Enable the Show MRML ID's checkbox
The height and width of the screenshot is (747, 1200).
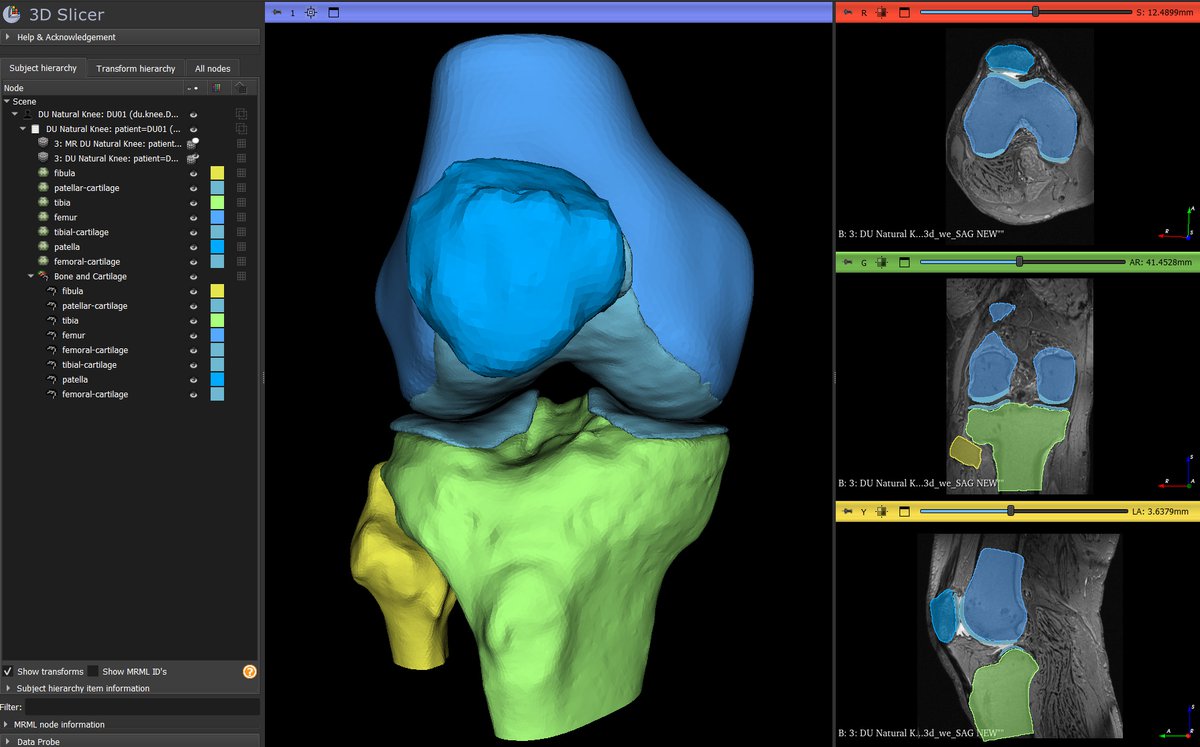[x=93, y=671]
